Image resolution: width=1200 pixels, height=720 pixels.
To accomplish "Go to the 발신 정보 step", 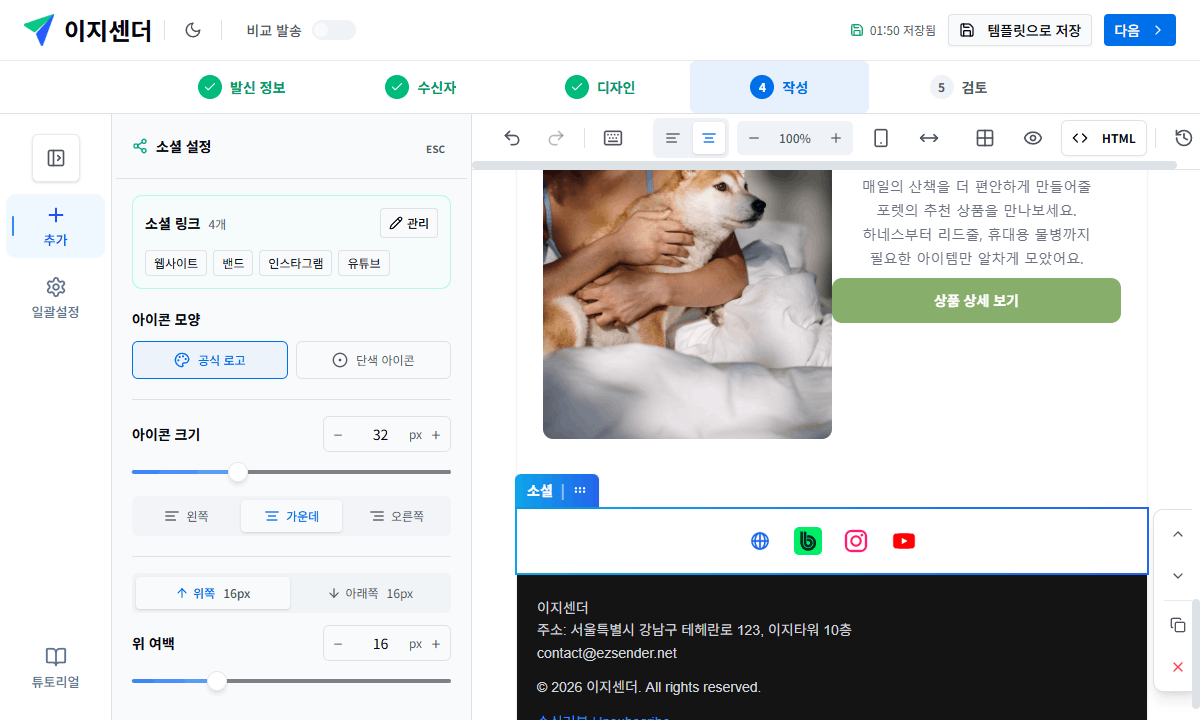I will pos(242,87).
